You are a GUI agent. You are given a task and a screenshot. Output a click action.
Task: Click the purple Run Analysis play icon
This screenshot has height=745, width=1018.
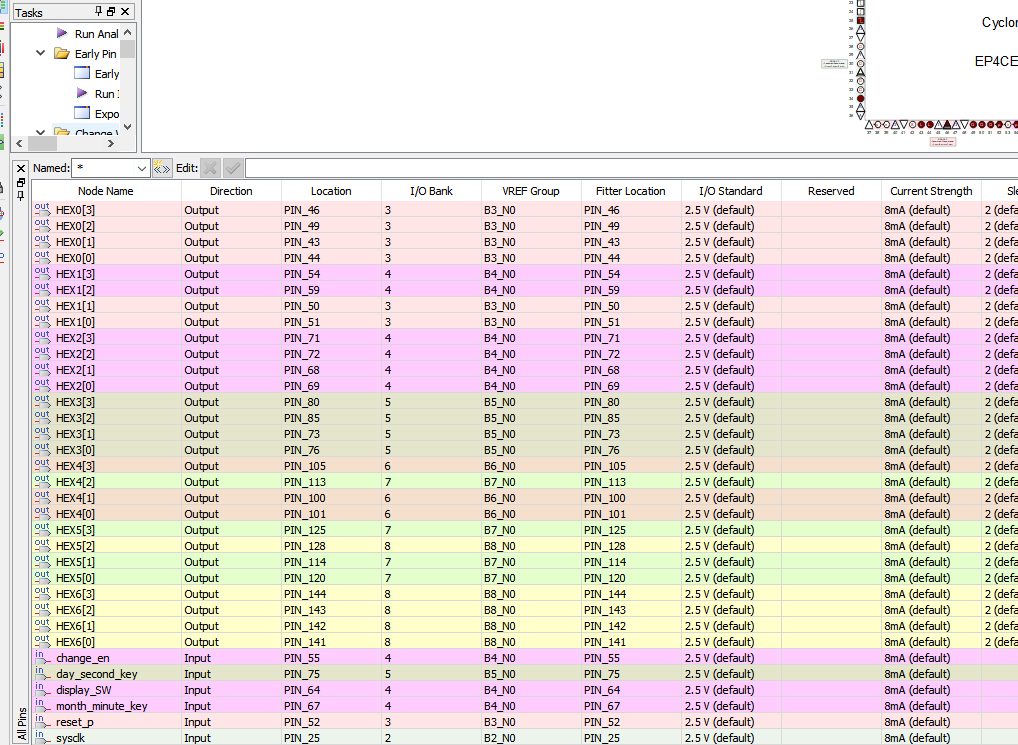tap(62, 33)
